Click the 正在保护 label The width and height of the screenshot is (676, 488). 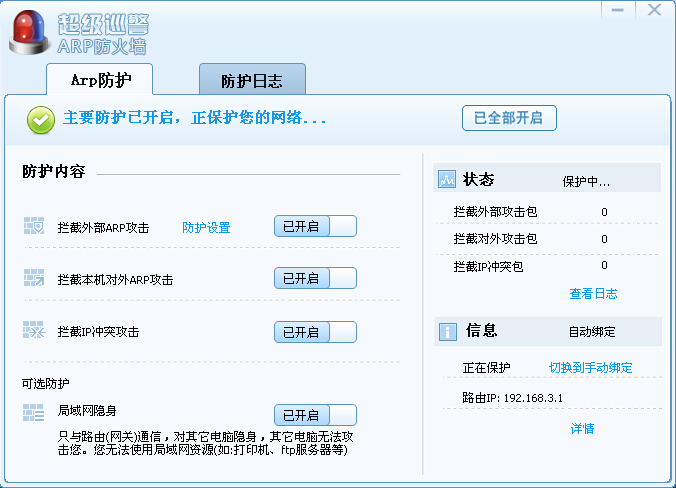486,367
